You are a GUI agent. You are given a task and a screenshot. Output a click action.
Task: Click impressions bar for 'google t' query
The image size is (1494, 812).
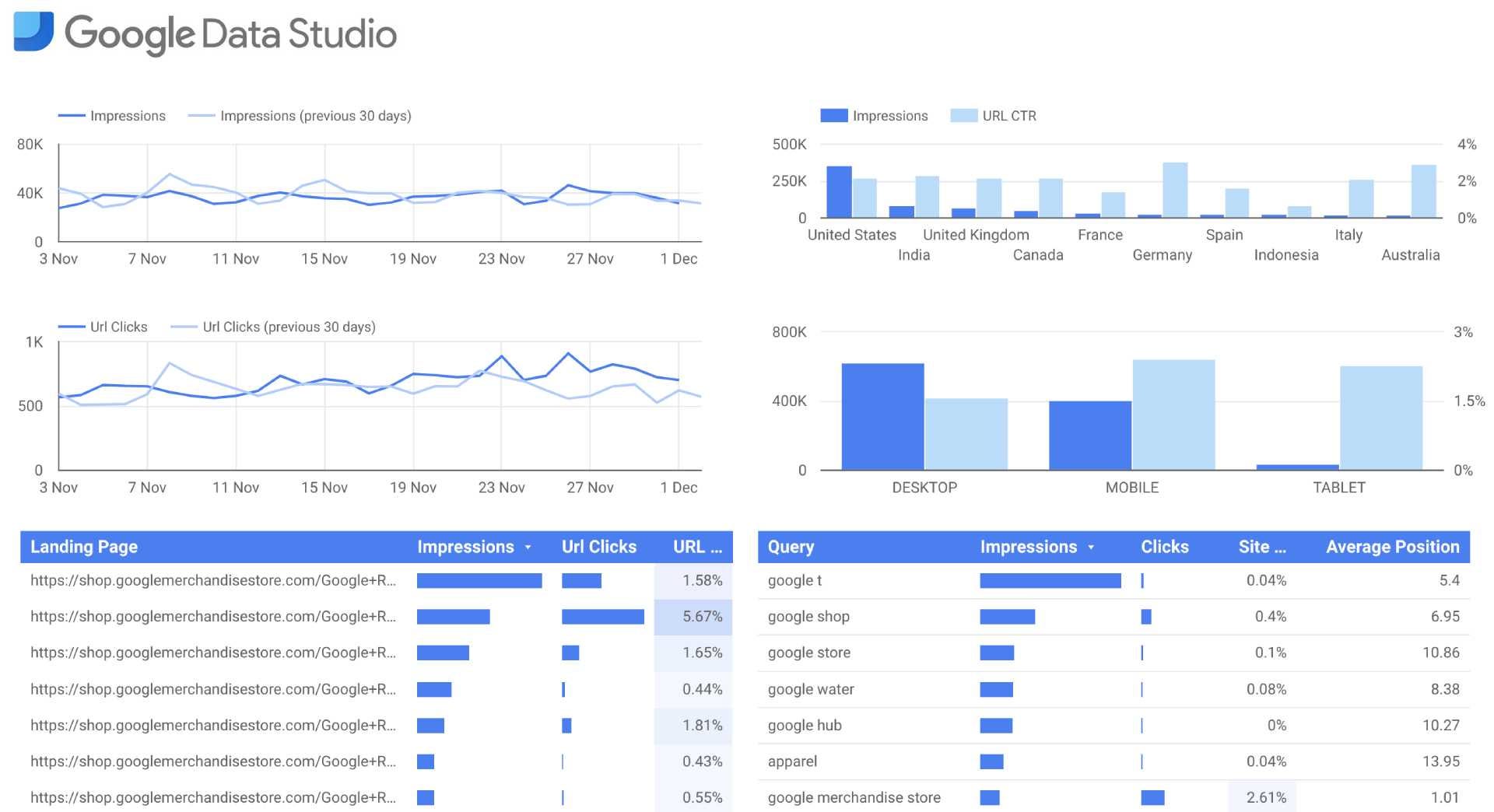(x=1050, y=580)
